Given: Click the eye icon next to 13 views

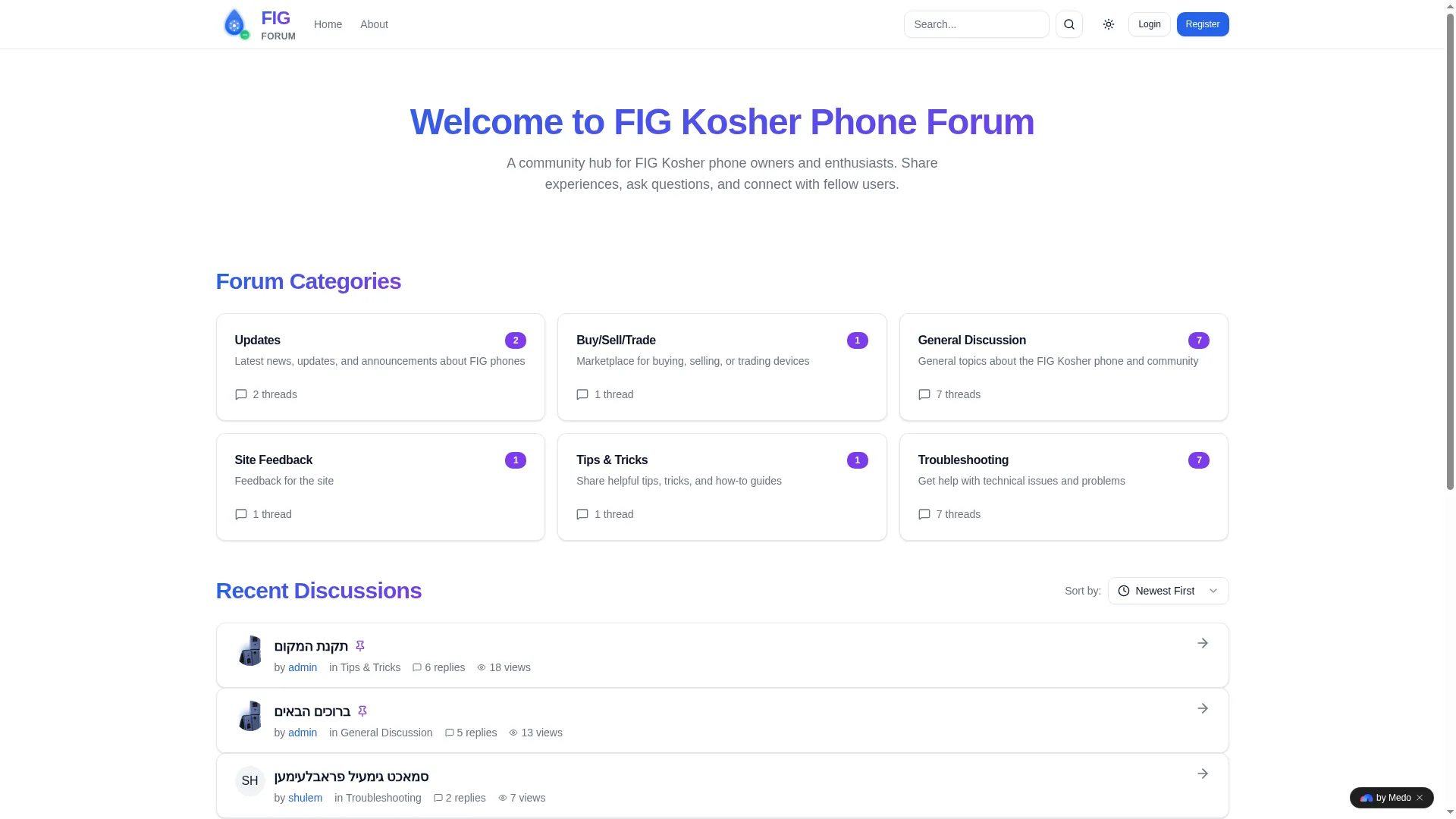Looking at the screenshot, I should [513, 733].
